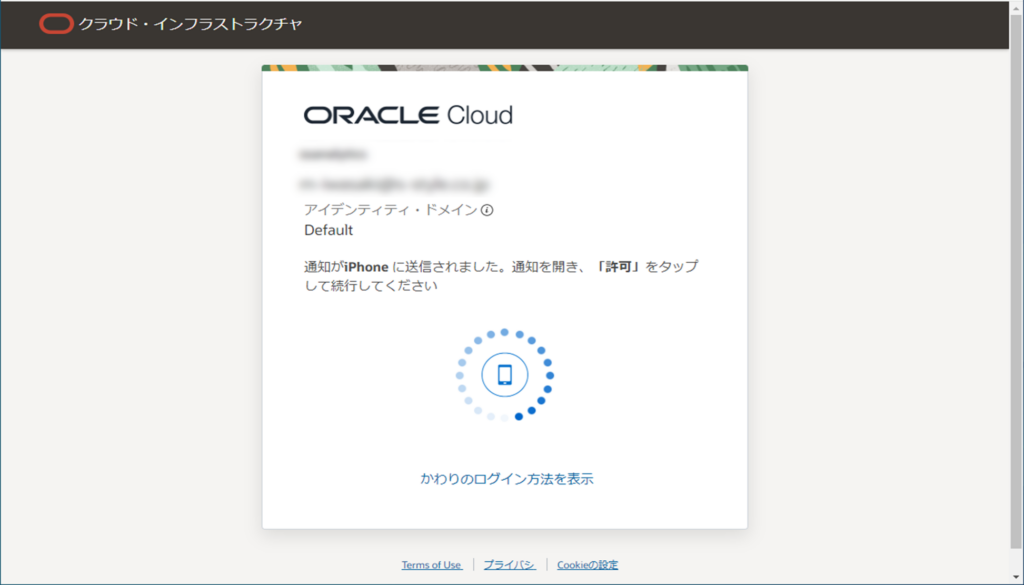Click the iPhone notification message text
1024x585 pixels.
click(501, 276)
